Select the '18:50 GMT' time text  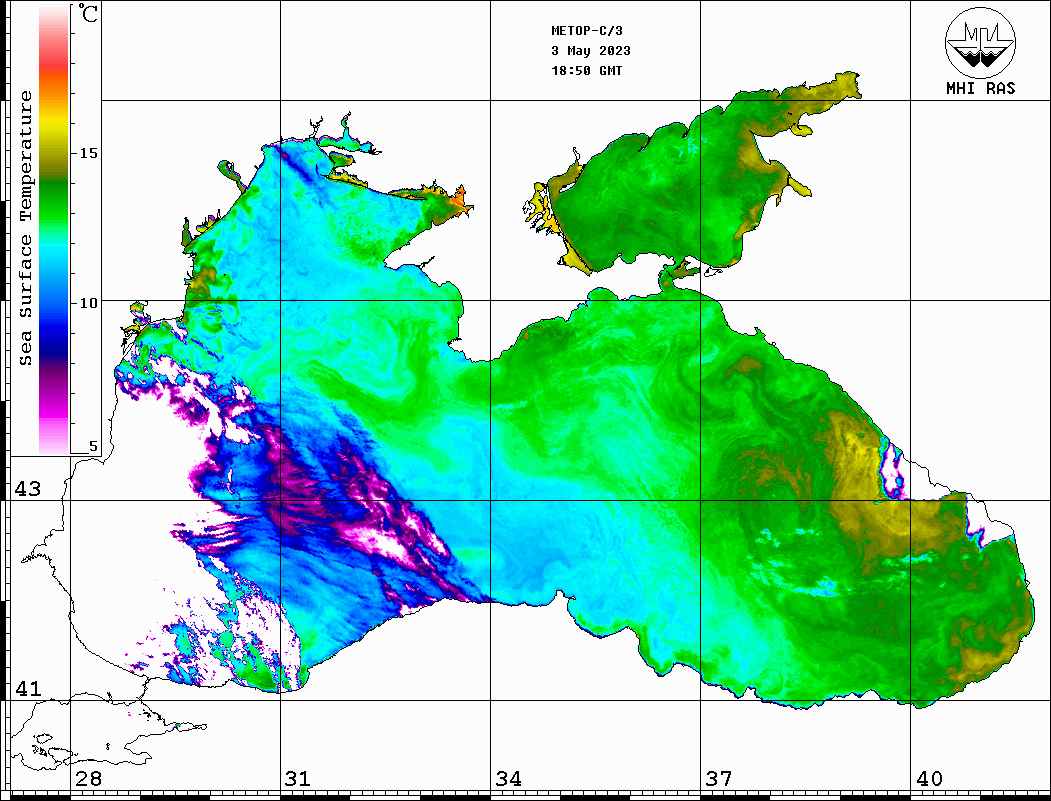coord(587,70)
